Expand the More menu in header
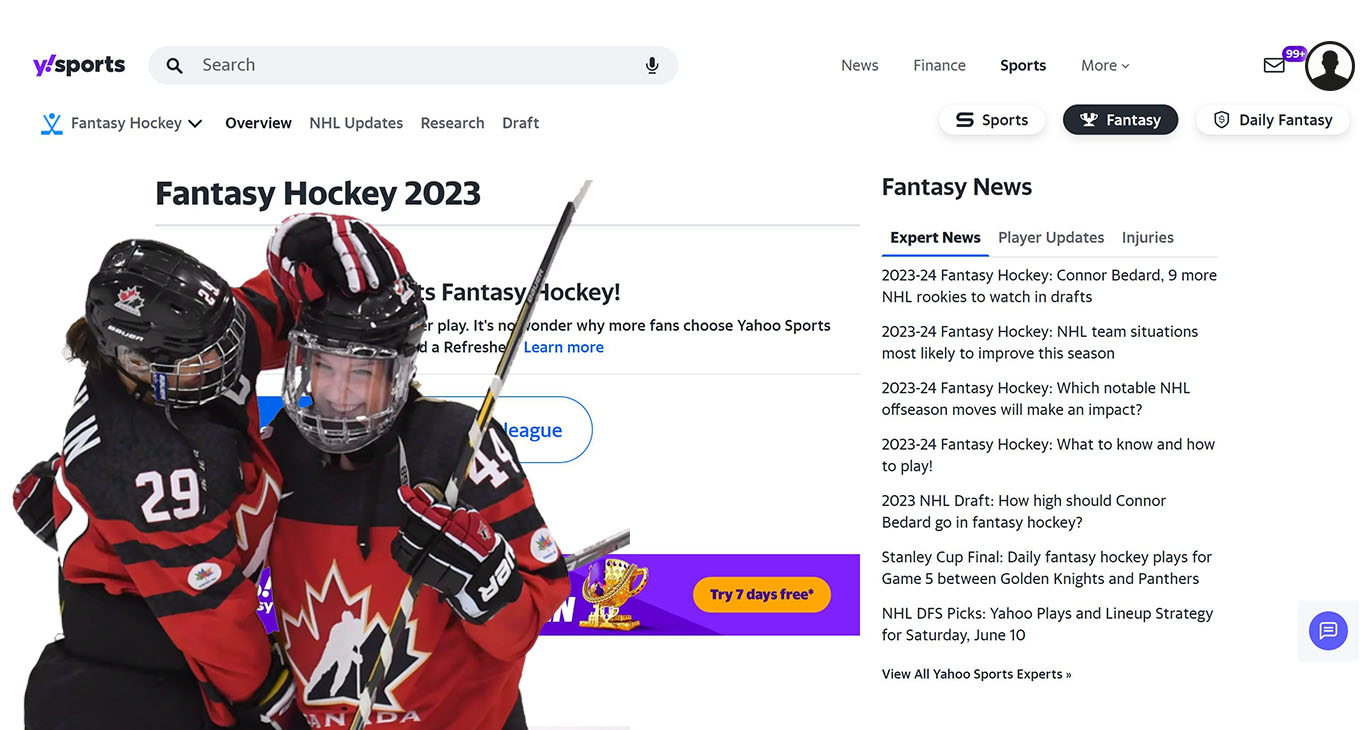Viewport: 1372px width, 730px height. point(1105,65)
